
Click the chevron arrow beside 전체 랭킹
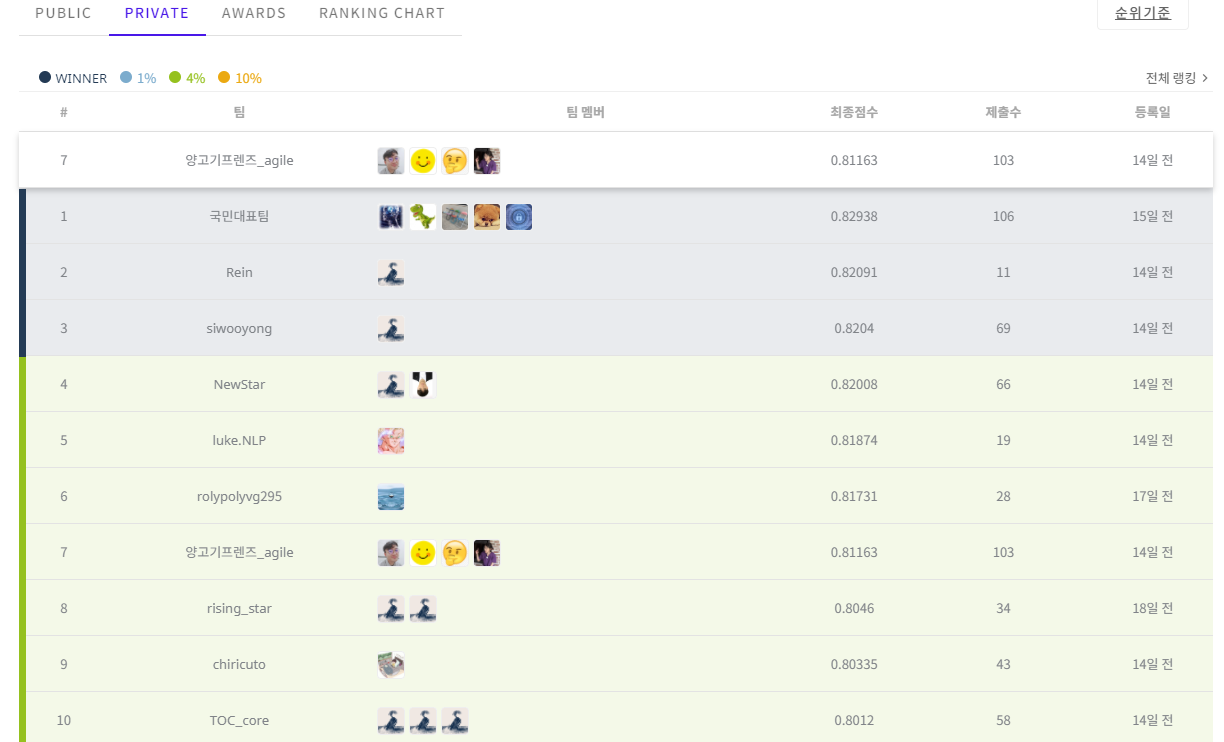[1205, 78]
